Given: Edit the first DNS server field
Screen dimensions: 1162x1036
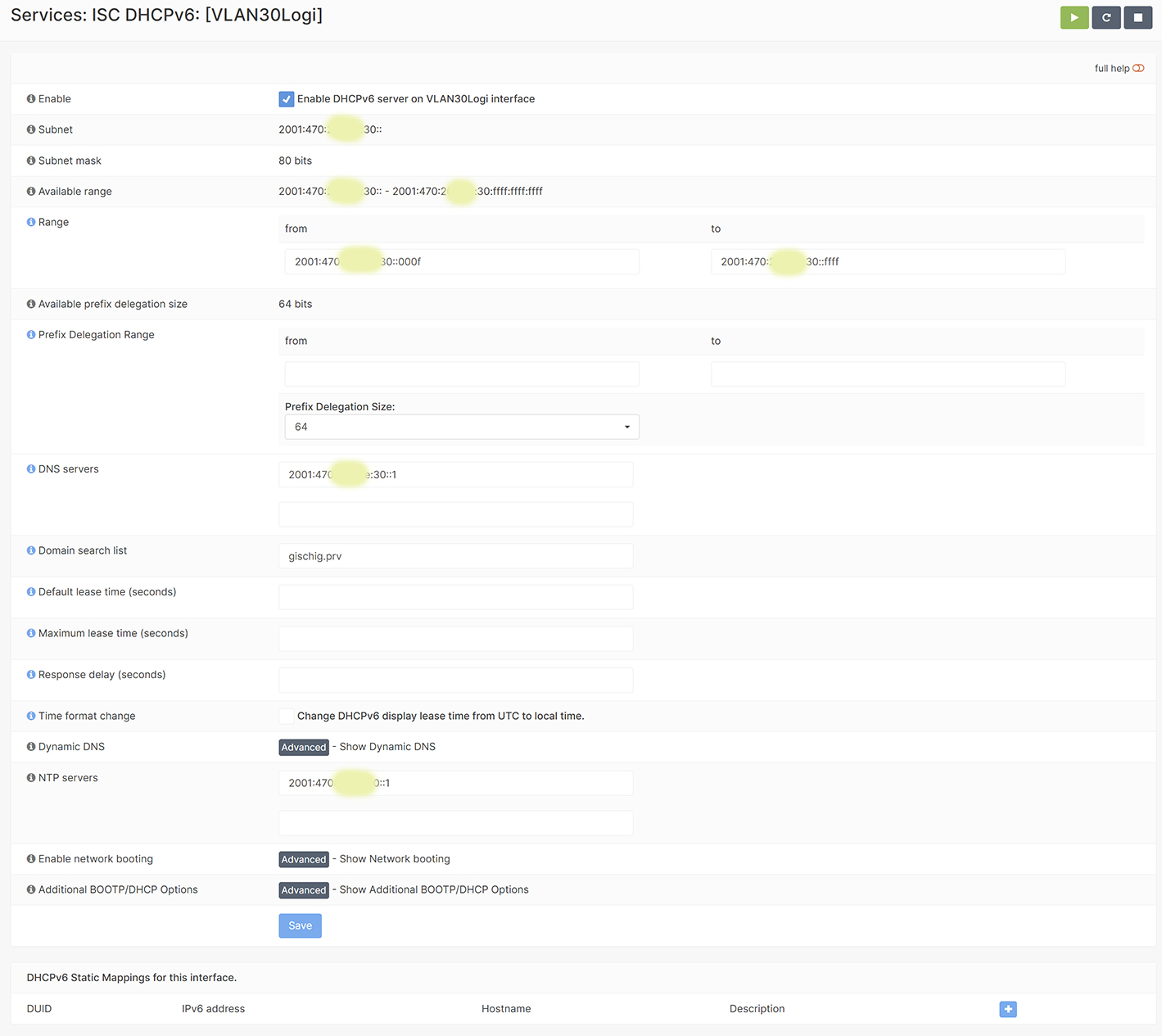Looking at the screenshot, I should tap(456, 475).
